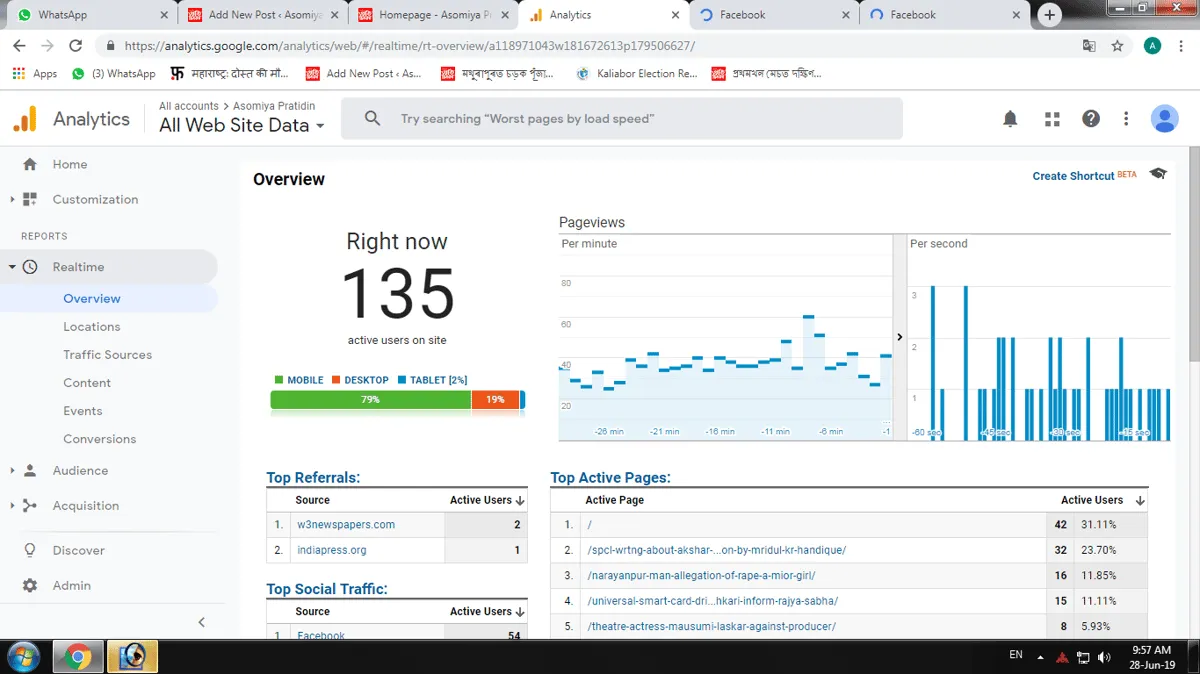Click the Create Shortcut link
The height and width of the screenshot is (674, 1200).
click(x=1073, y=176)
